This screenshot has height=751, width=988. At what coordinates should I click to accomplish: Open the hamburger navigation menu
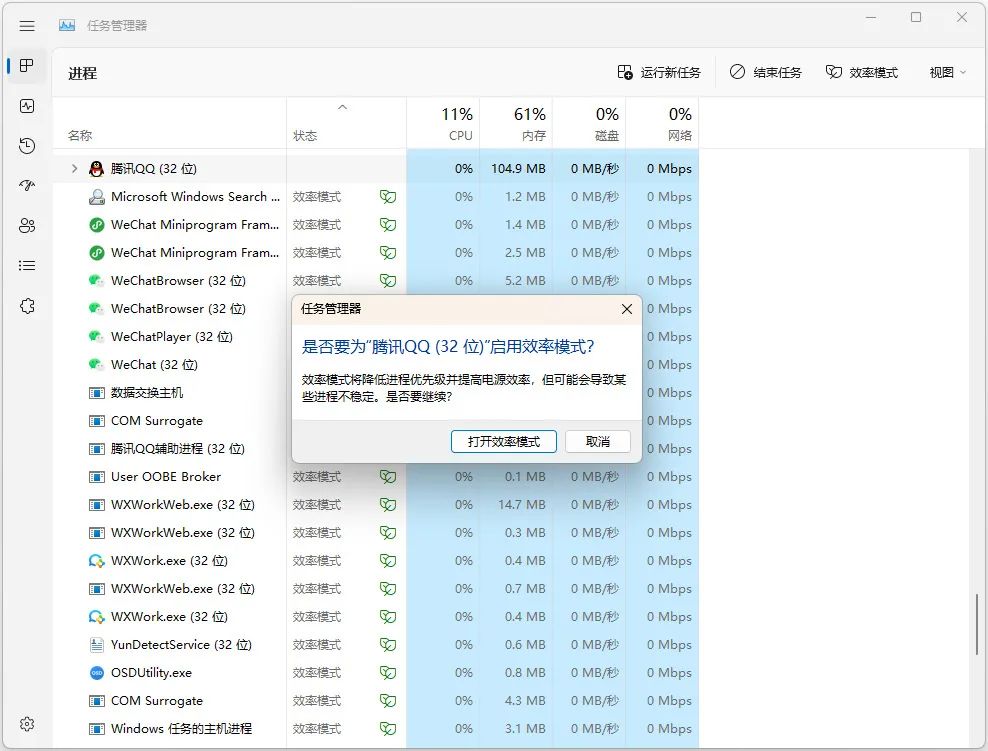click(x=27, y=26)
